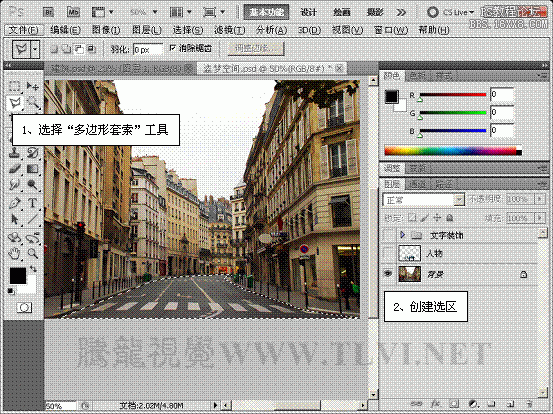Open the blend mode dropdown 正常
Viewport: 553px width, 414px height.
coord(423,200)
